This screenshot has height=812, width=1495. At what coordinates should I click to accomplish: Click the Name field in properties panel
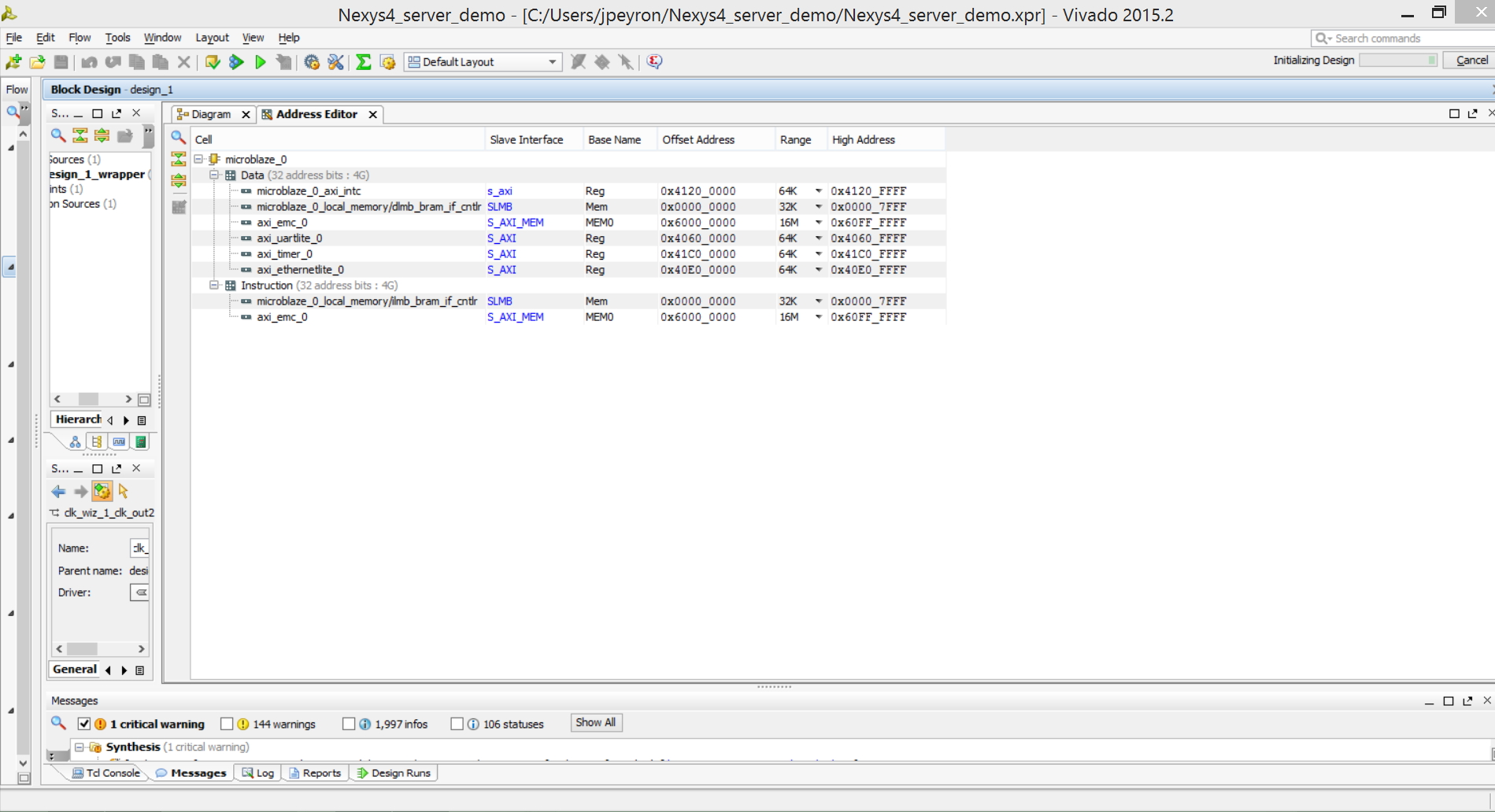click(139, 548)
